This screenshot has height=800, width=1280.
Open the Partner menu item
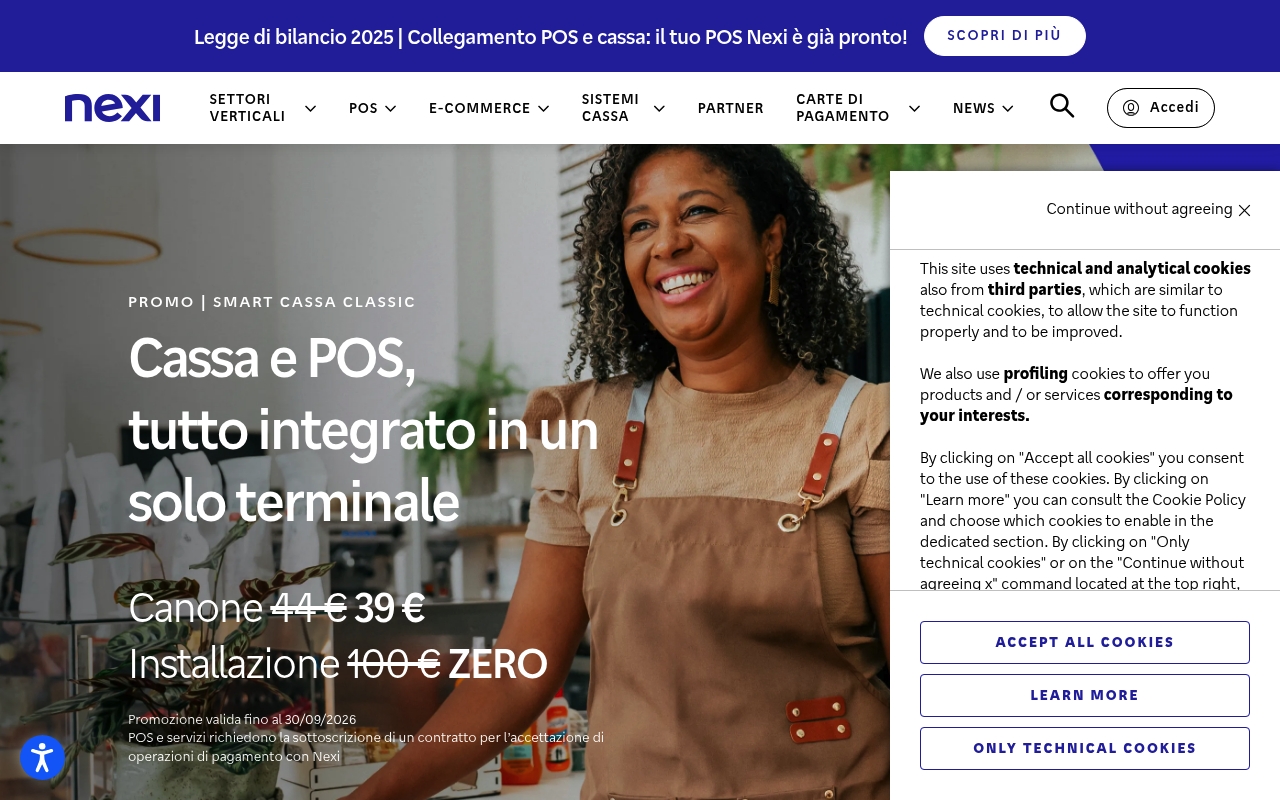coord(731,108)
